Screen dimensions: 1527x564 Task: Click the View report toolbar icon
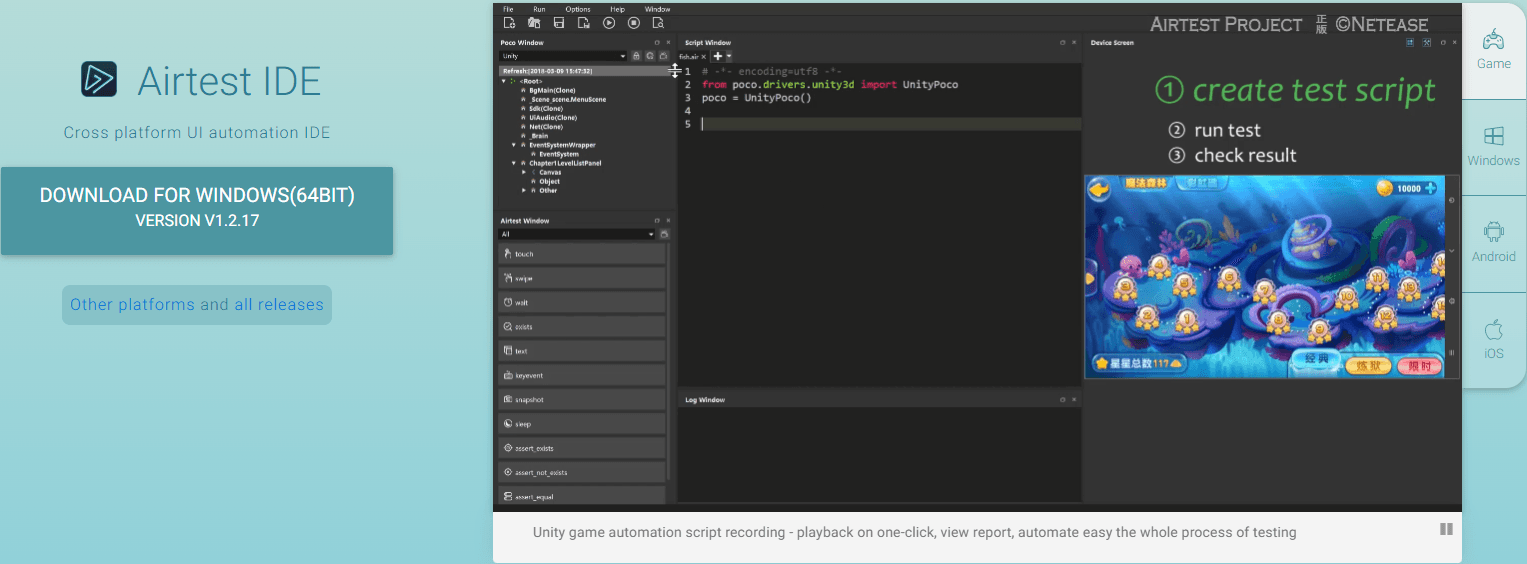(x=660, y=23)
